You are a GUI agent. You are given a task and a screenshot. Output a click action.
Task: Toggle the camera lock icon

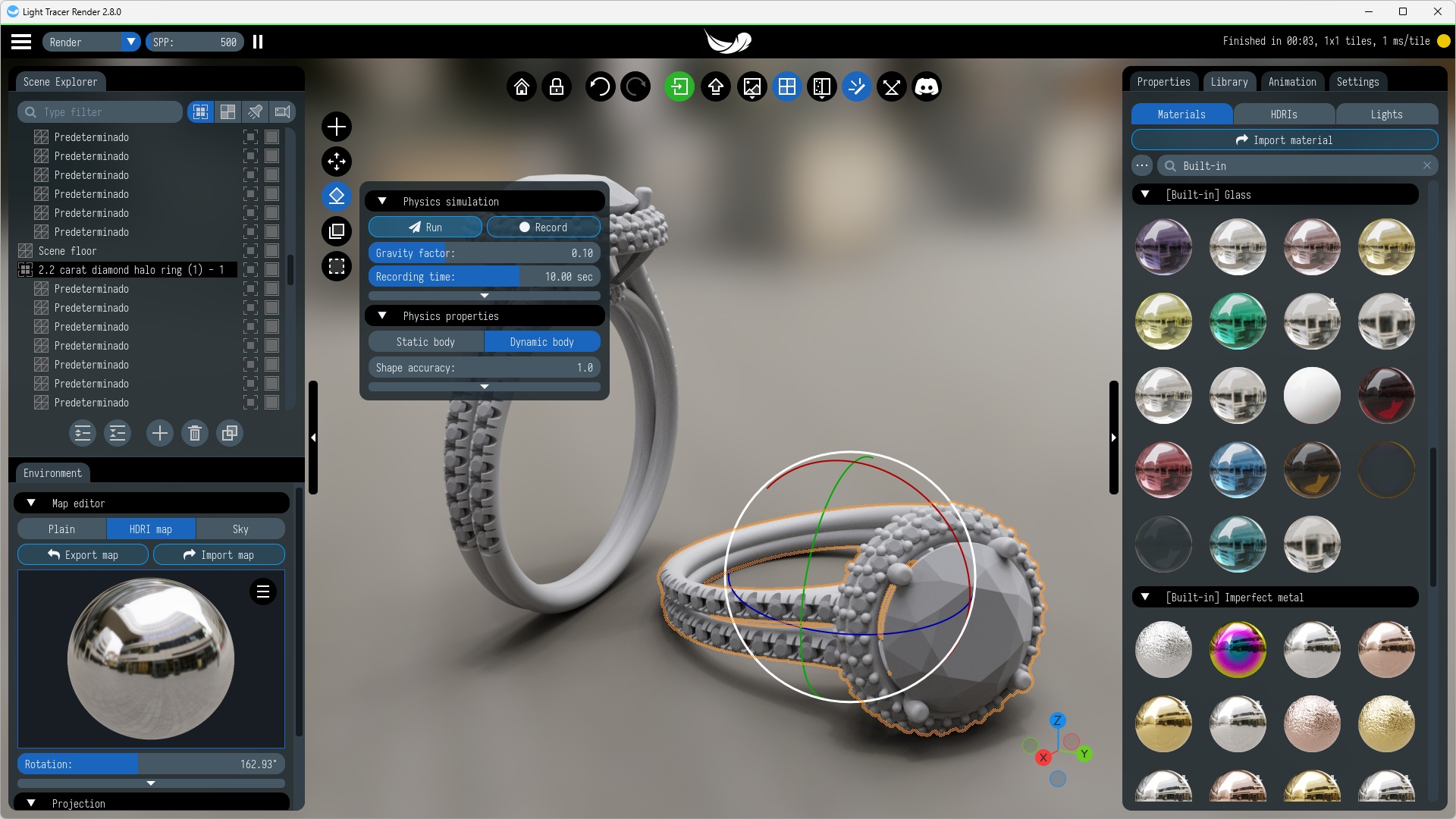(557, 87)
